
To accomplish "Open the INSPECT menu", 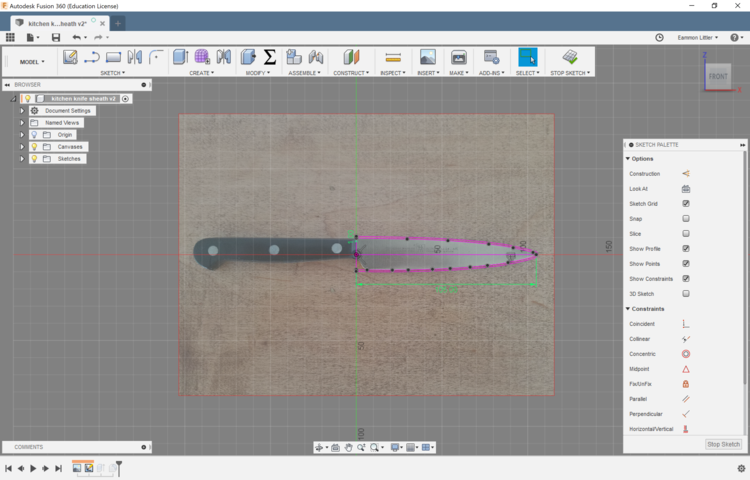I will click(x=393, y=73).
